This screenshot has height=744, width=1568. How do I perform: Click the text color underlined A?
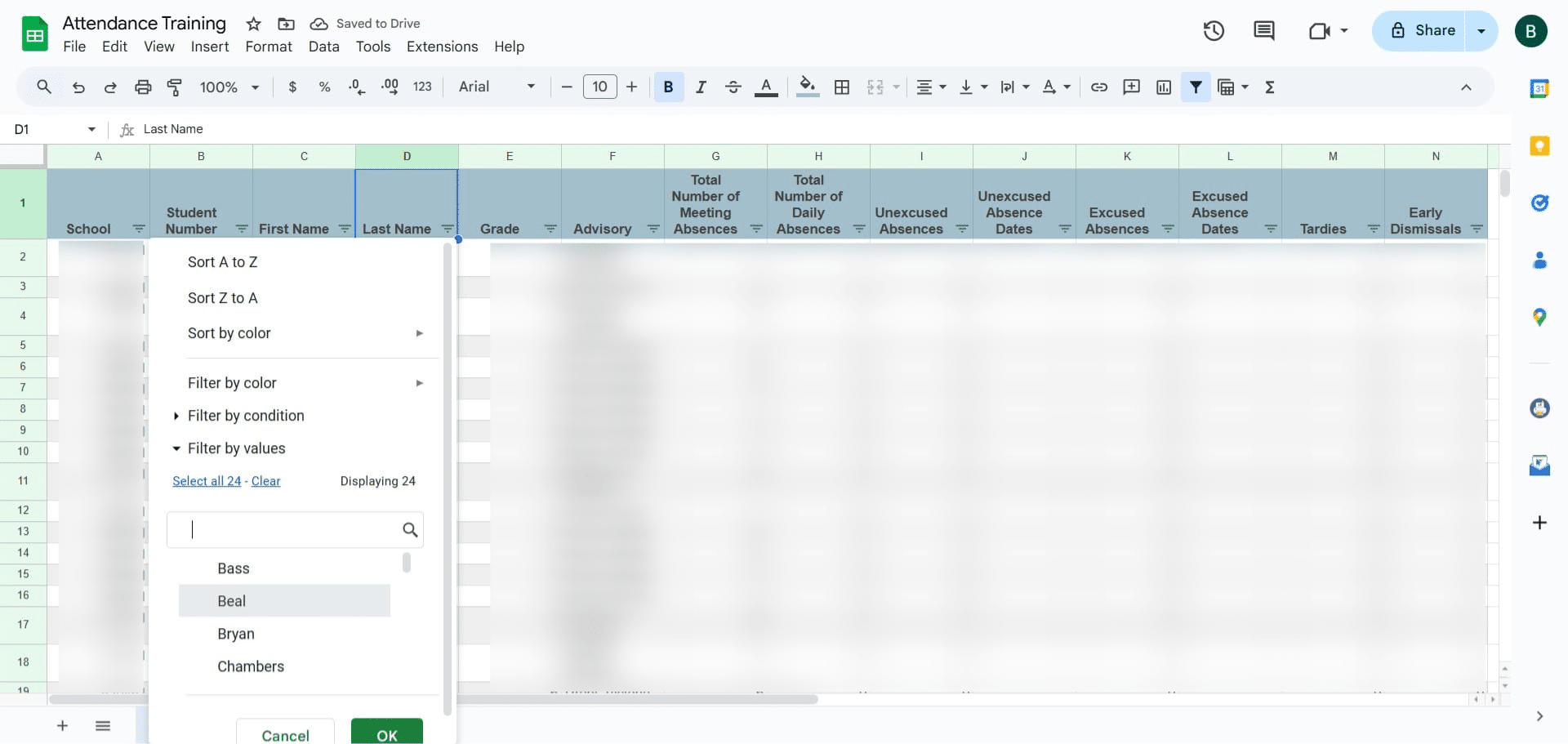pyautogui.click(x=766, y=87)
